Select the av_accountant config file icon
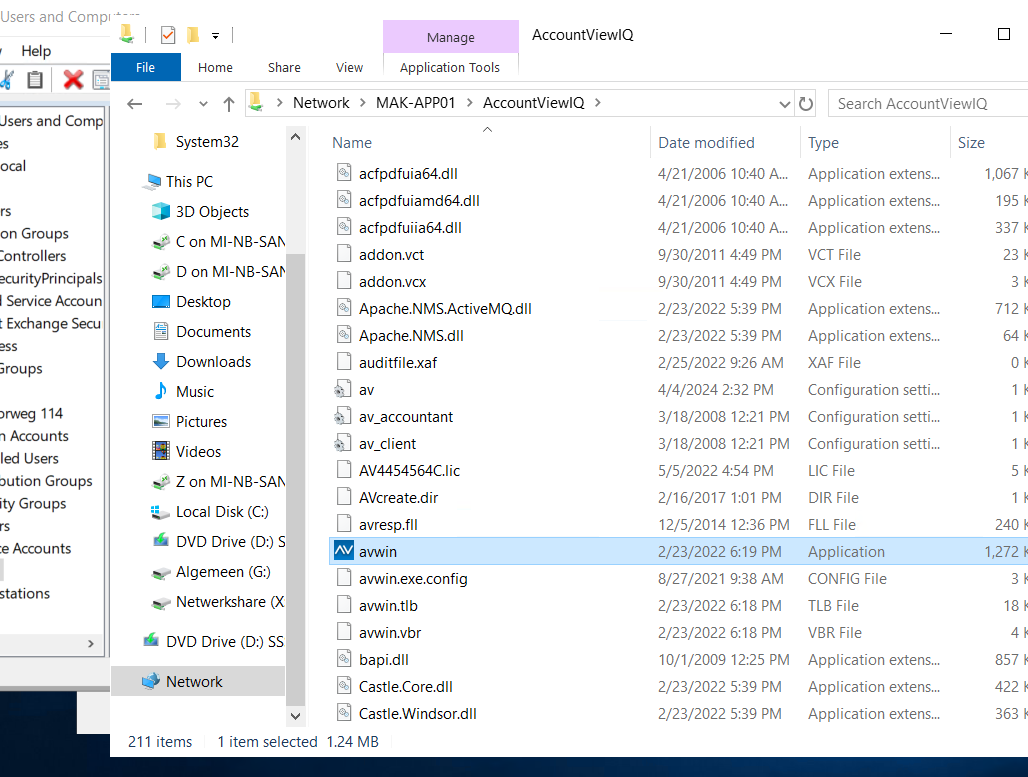The width and height of the screenshot is (1028, 777). coord(342,416)
